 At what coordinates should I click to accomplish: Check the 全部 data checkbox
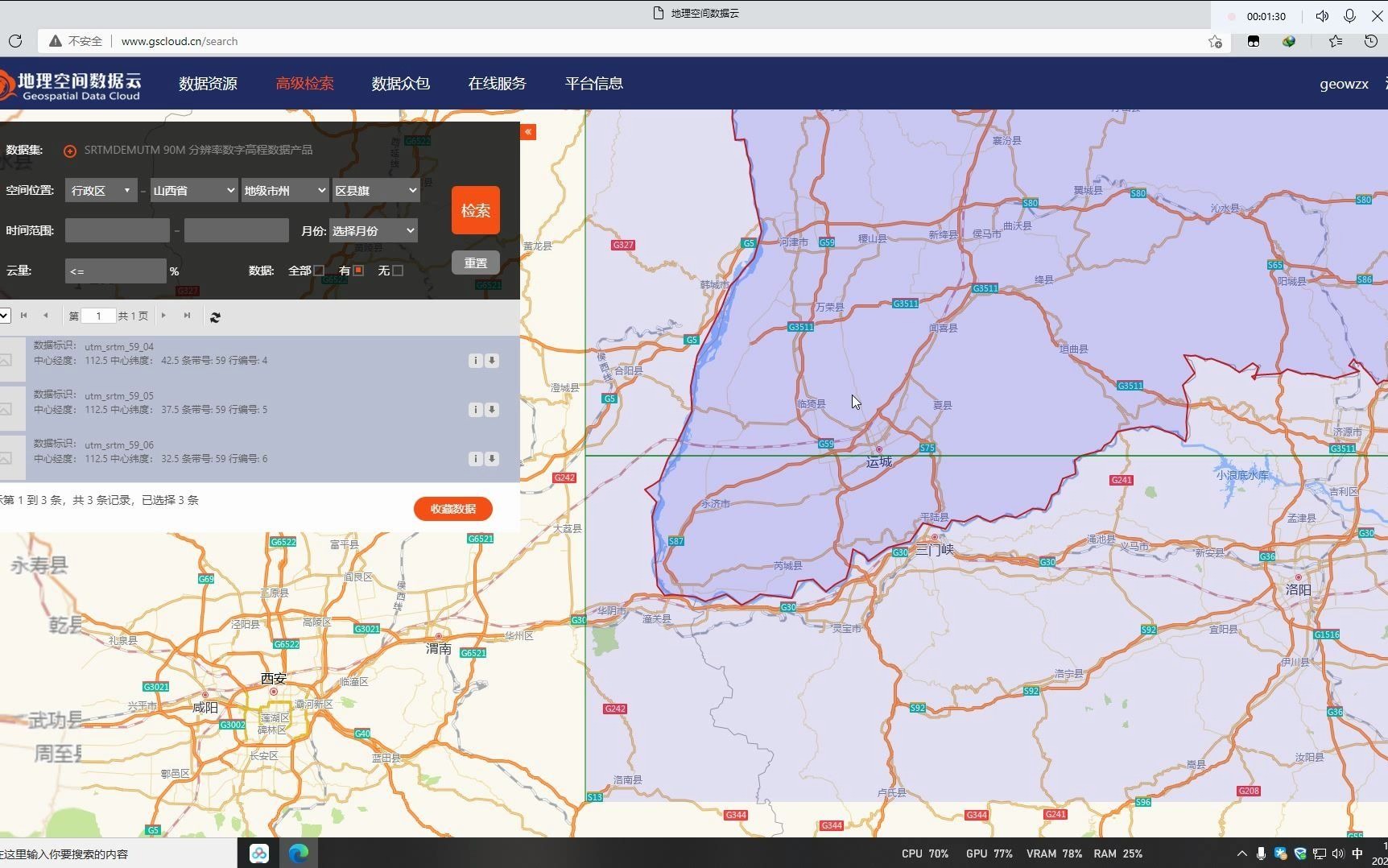pyautogui.click(x=320, y=271)
